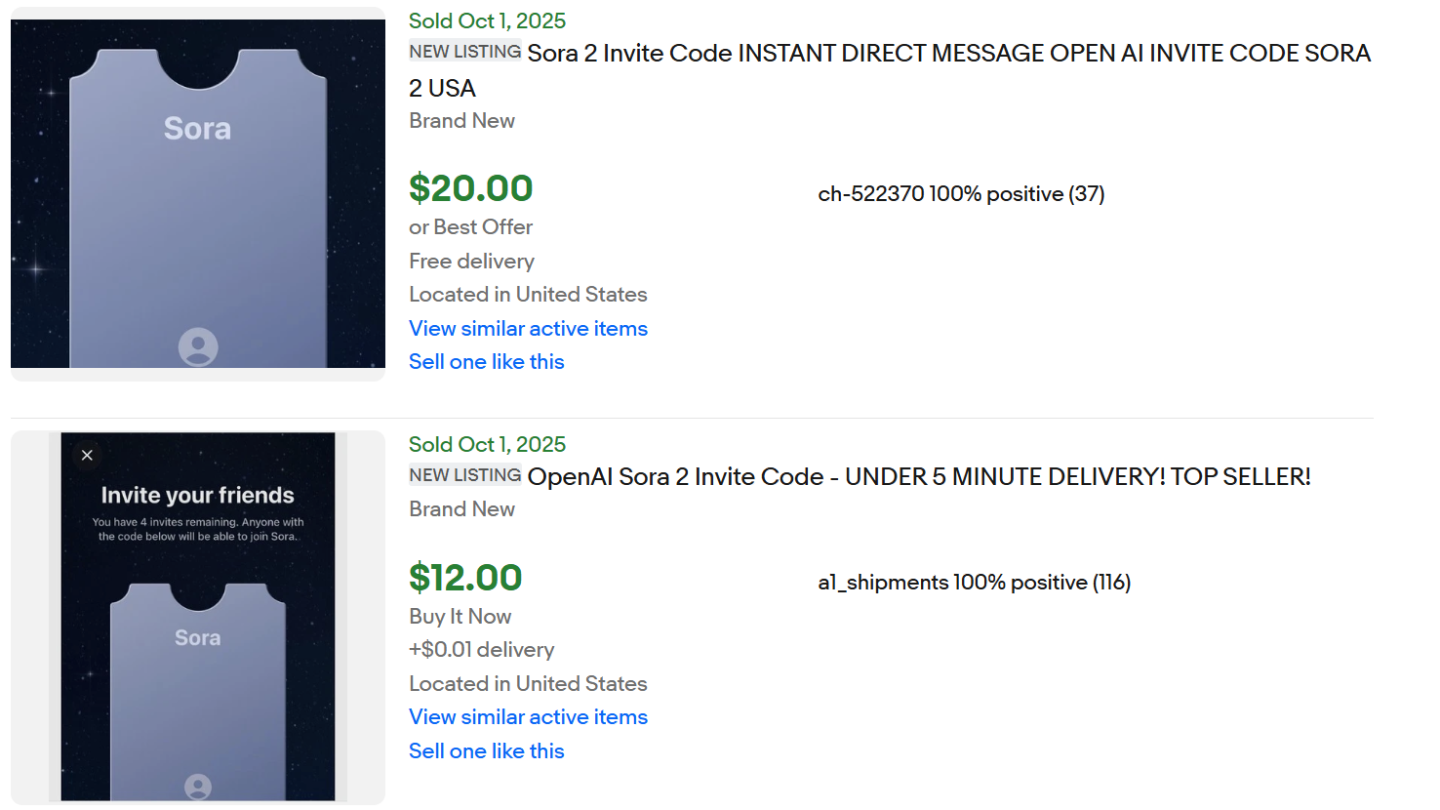Image resolution: width=1440 pixels, height=810 pixels.
Task: View similar active items for the $20.00 listing
Action: click(528, 328)
